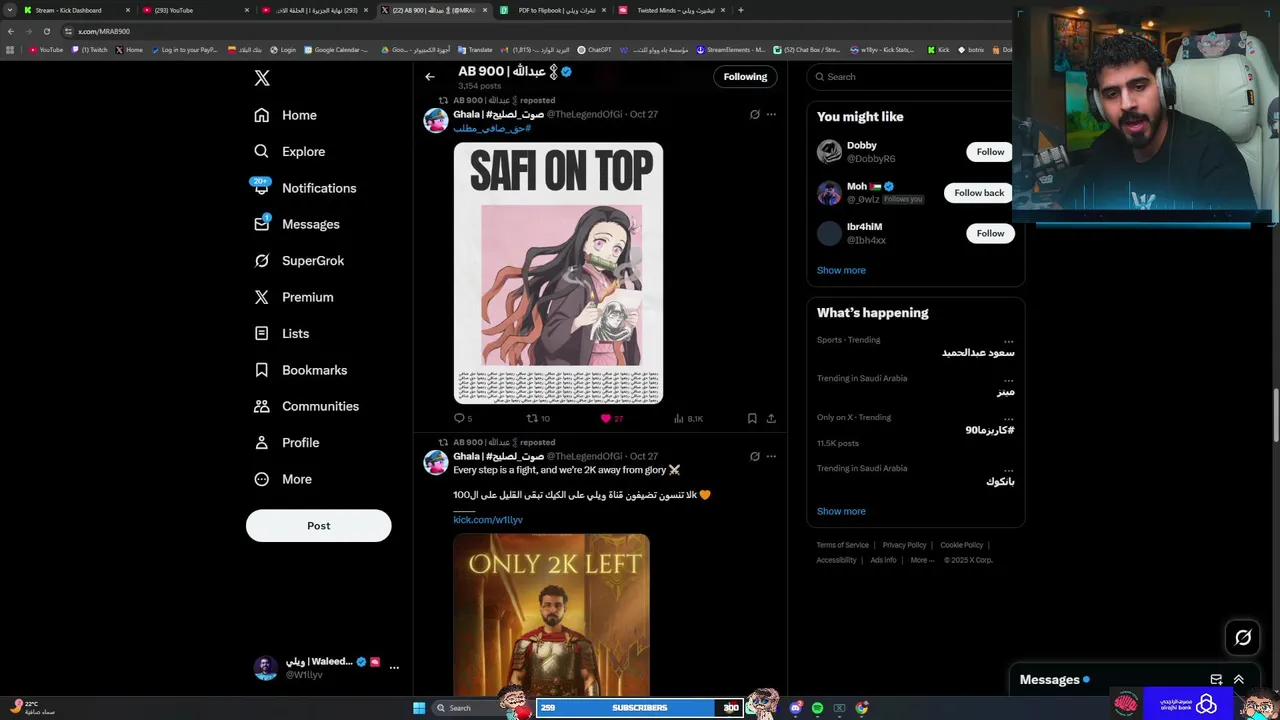The image size is (1280, 720).
Task: Open options for the ميتر trend
Action: [1008, 380]
